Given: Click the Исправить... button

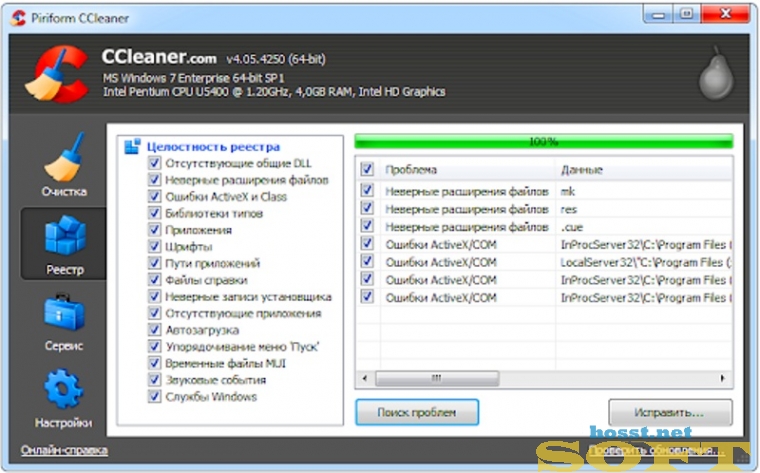Looking at the screenshot, I should click(670, 412).
